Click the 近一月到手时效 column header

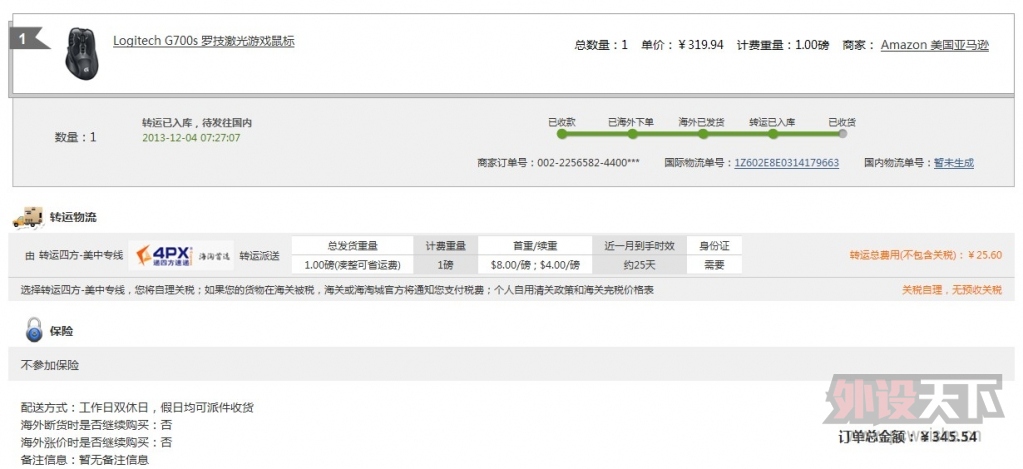pyautogui.click(x=639, y=245)
